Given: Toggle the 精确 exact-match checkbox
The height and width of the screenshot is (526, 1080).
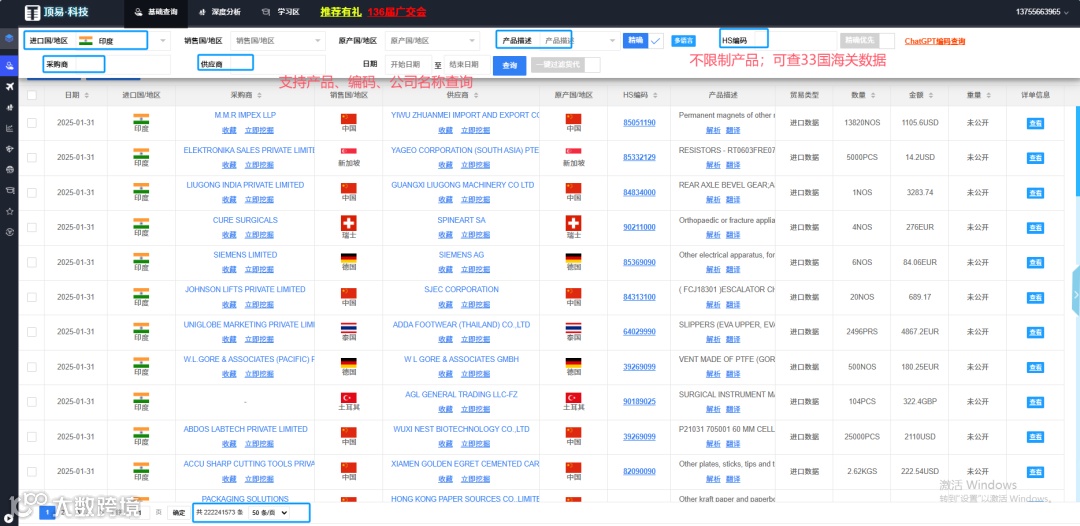Looking at the screenshot, I should click(656, 41).
